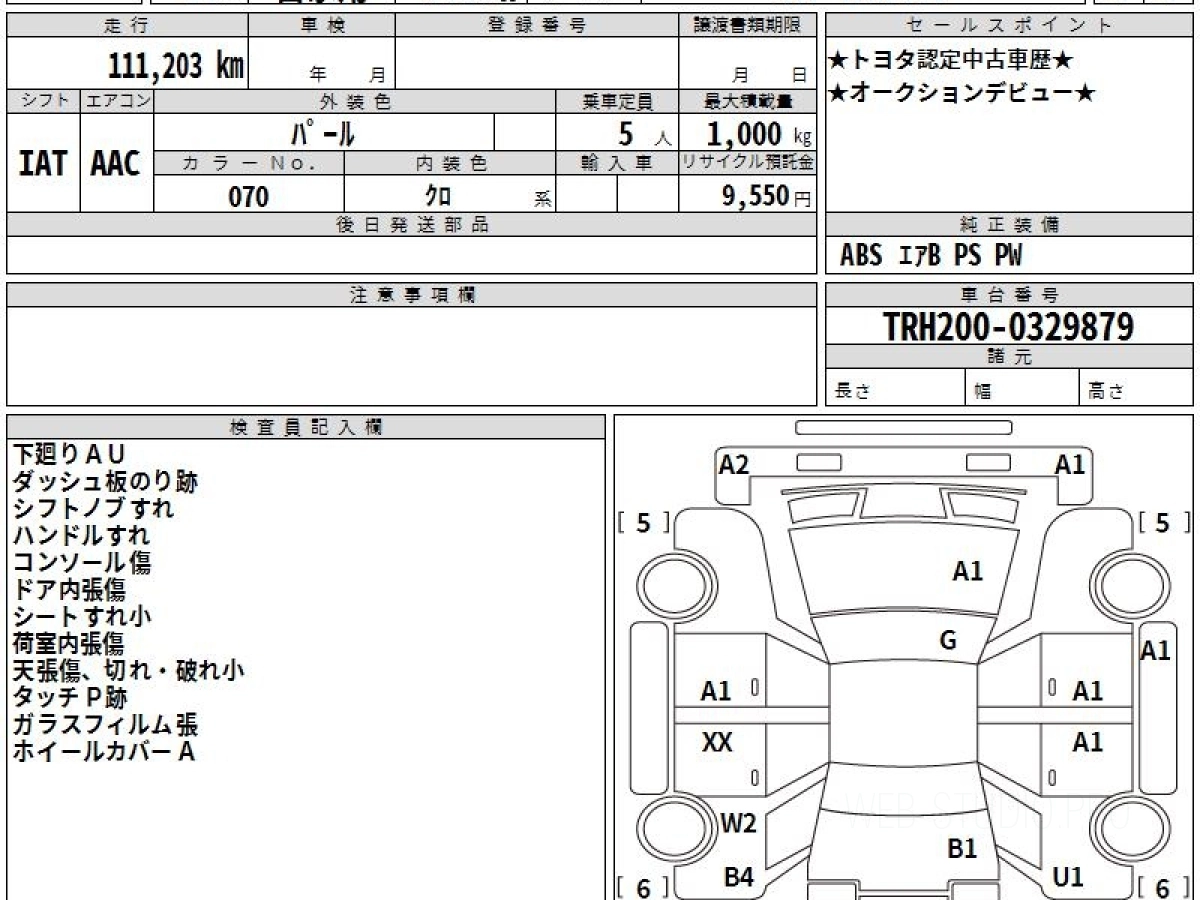The height and width of the screenshot is (900, 1200).
Task: Click the G mark on car diagram
Action: tap(948, 641)
